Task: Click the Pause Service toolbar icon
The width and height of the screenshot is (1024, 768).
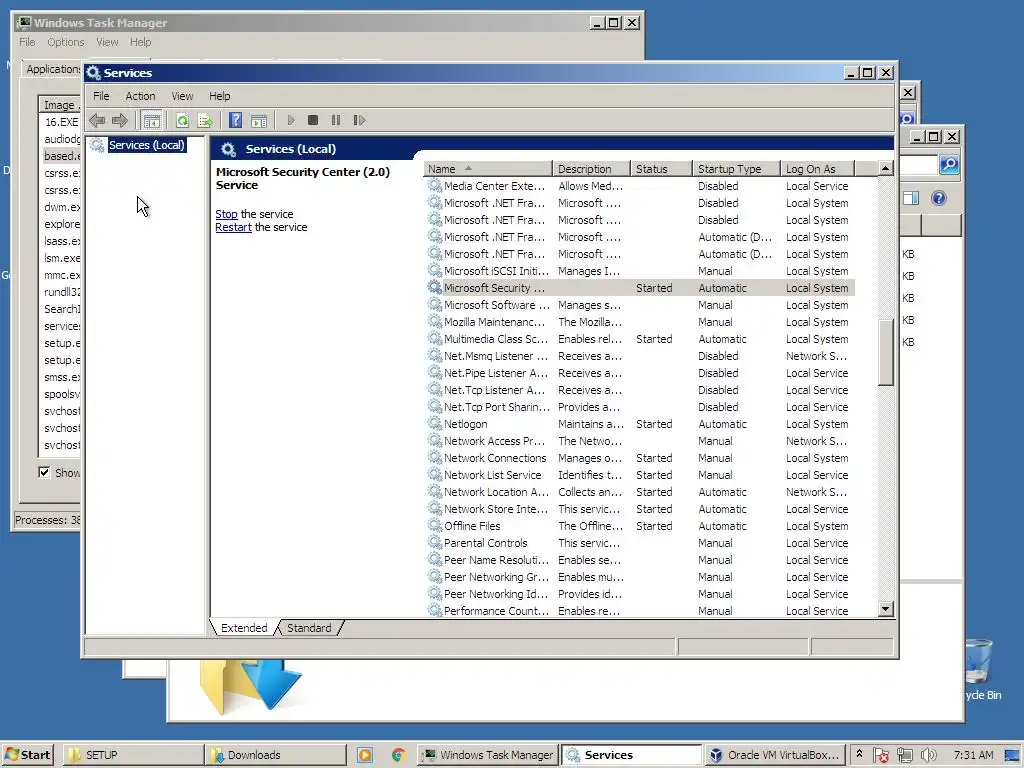Action: click(336, 120)
